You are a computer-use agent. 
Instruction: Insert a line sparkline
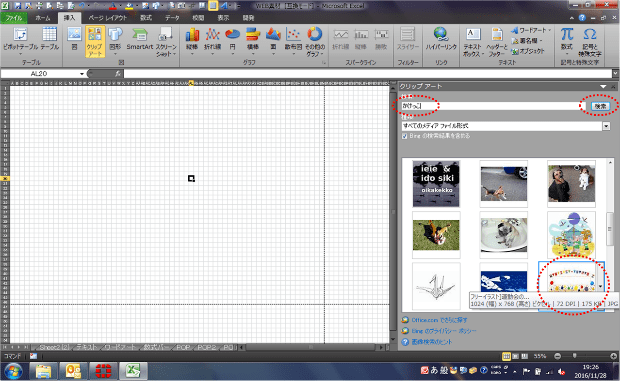340,40
